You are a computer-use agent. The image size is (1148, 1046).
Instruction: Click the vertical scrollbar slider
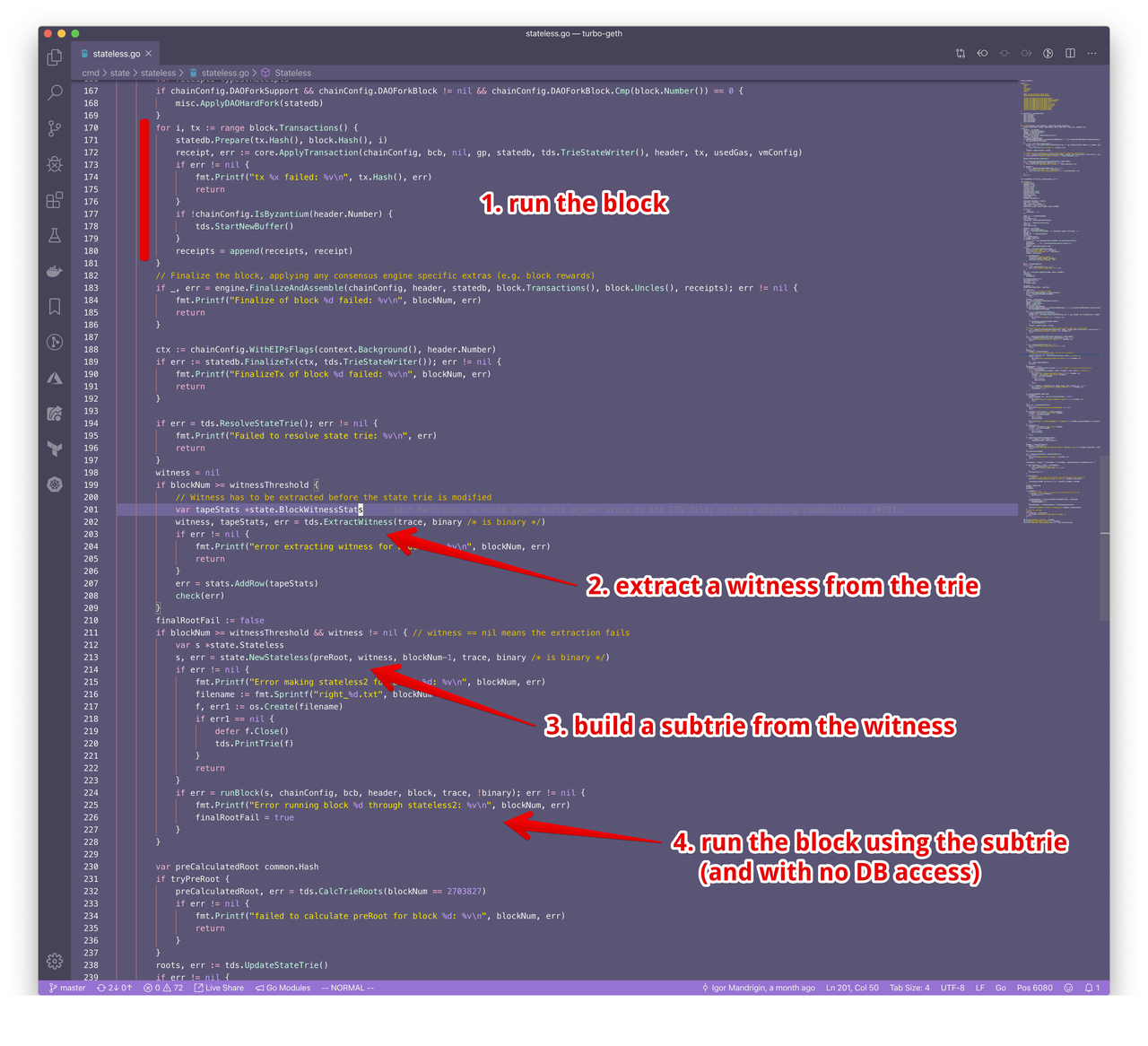click(1105, 537)
